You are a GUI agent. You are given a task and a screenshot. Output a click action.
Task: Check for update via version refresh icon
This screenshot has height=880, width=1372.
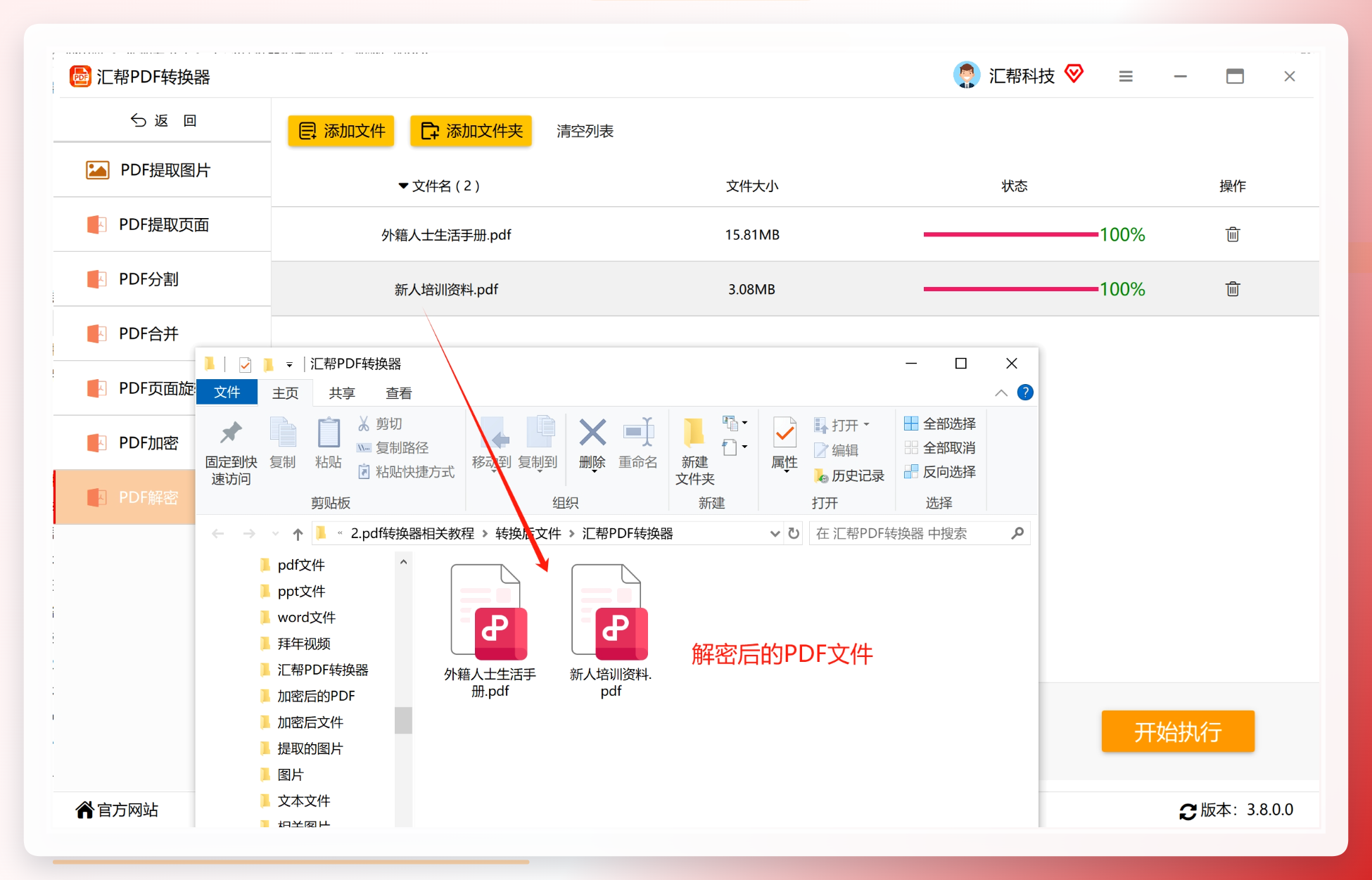click(1188, 811)
